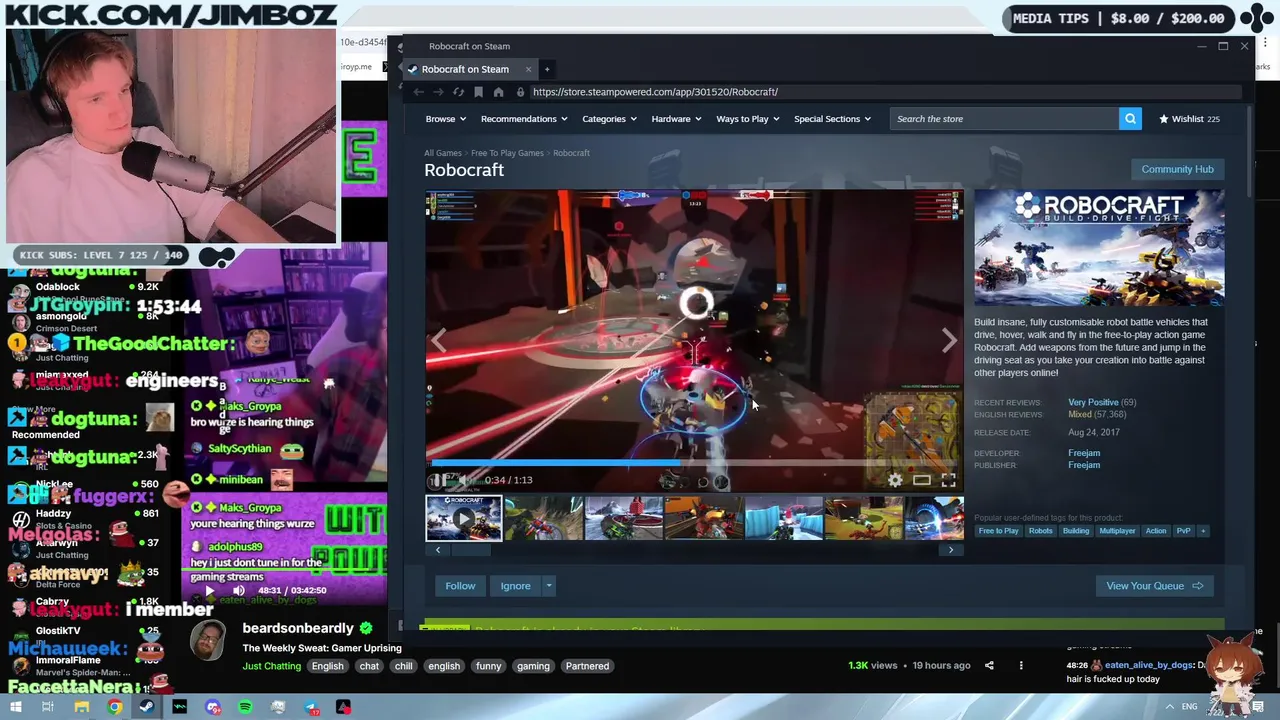This screenshot has width=1280, height=720.
Task: Select the Building tag
Action: 1076,531
